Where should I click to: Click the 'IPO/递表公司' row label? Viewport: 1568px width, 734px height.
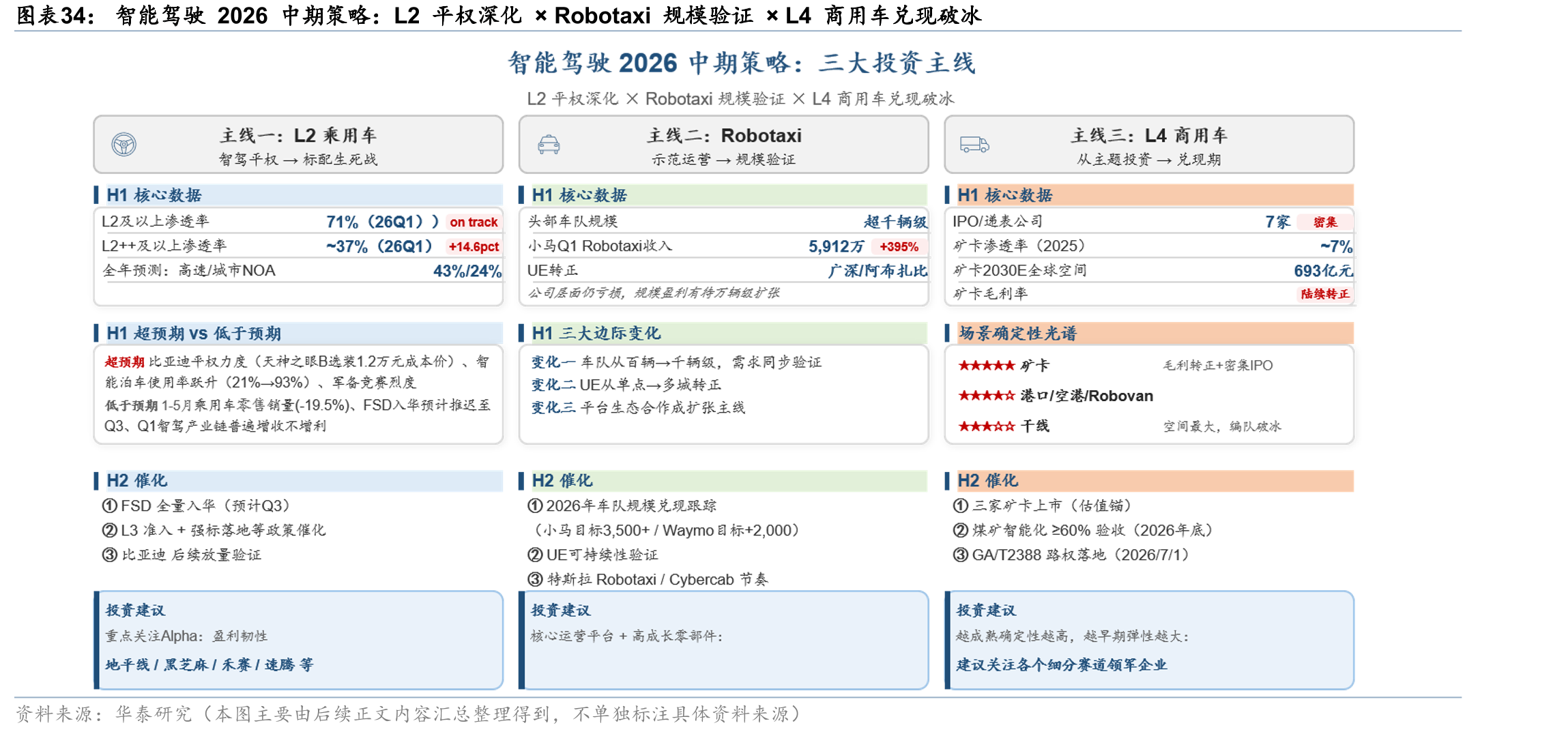tap(998, 222)
